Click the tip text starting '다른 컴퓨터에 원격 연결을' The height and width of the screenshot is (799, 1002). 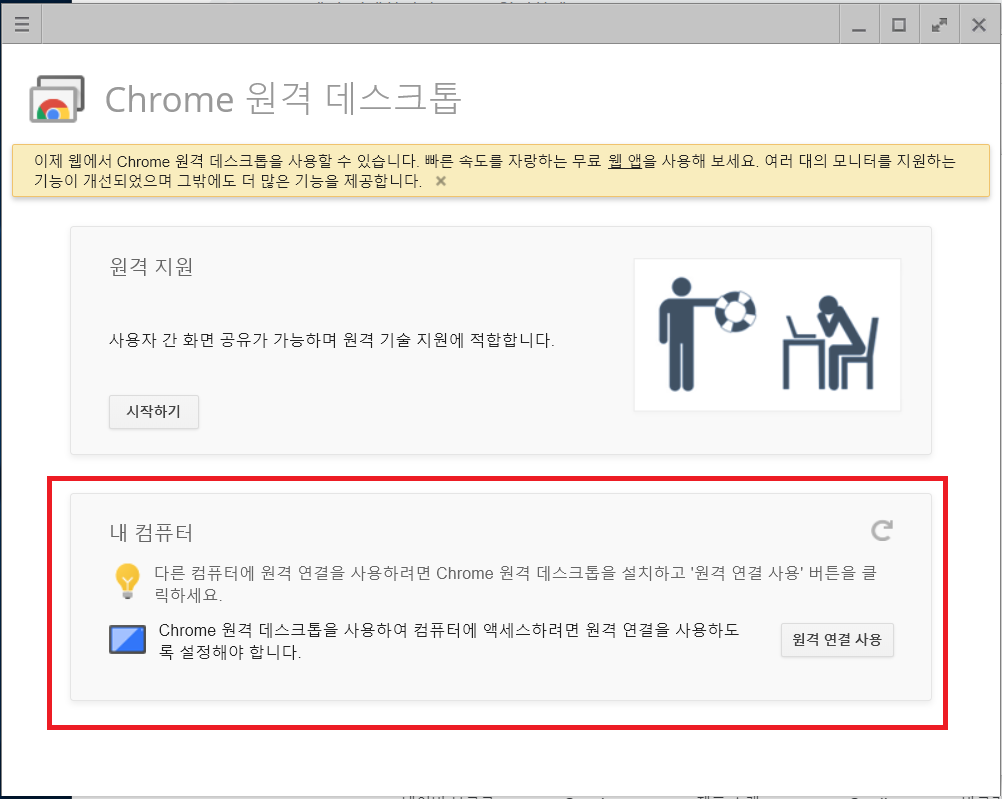(515, 584)
